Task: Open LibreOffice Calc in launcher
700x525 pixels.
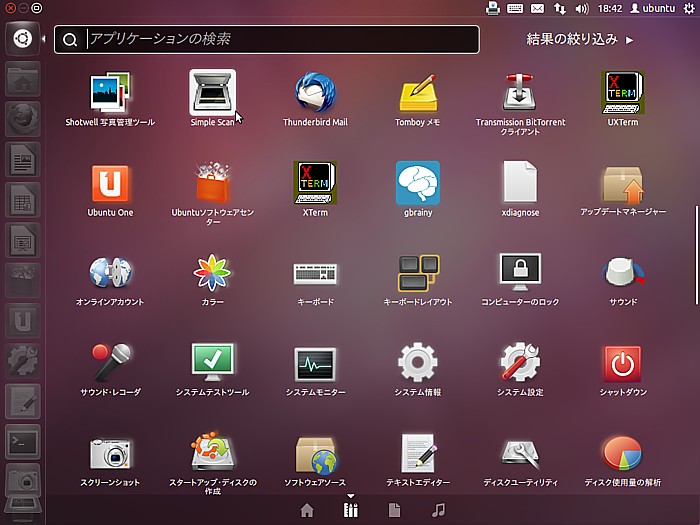Action: [x=23, y=200]
